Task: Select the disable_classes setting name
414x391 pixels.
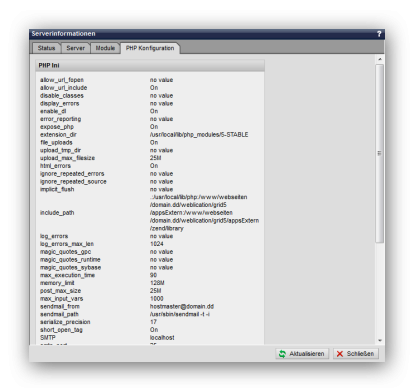Action: (62, 96)
